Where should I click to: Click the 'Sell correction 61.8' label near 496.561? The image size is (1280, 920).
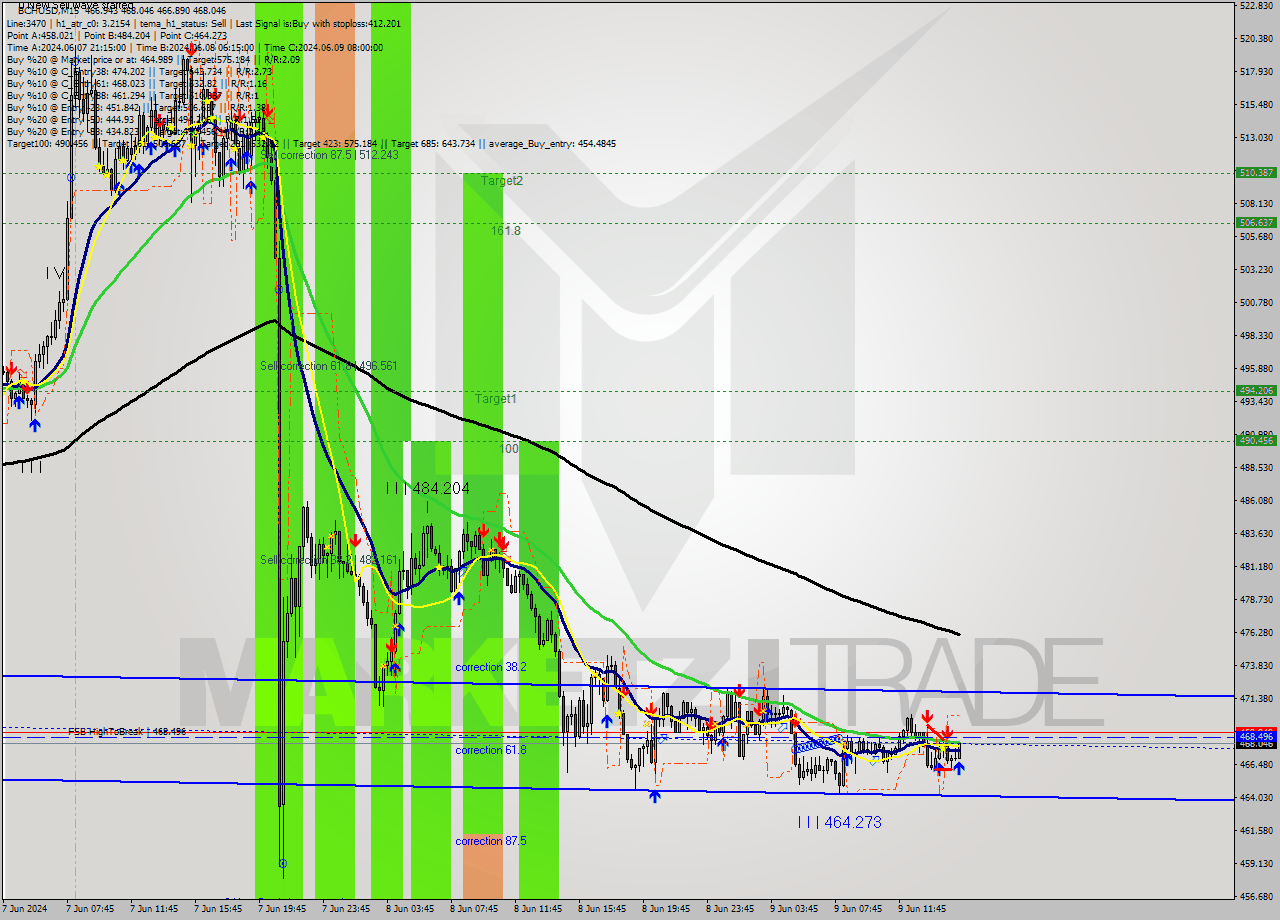click(x=329, y=366)
